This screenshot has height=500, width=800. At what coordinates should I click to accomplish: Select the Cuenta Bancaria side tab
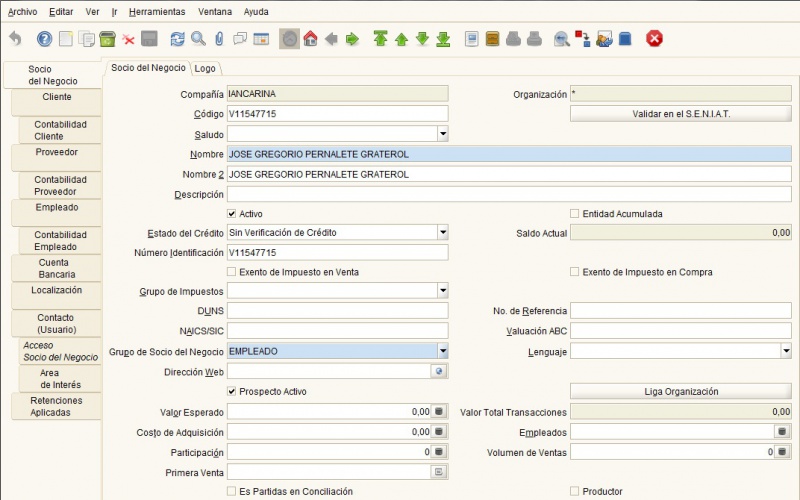[57, 268]
